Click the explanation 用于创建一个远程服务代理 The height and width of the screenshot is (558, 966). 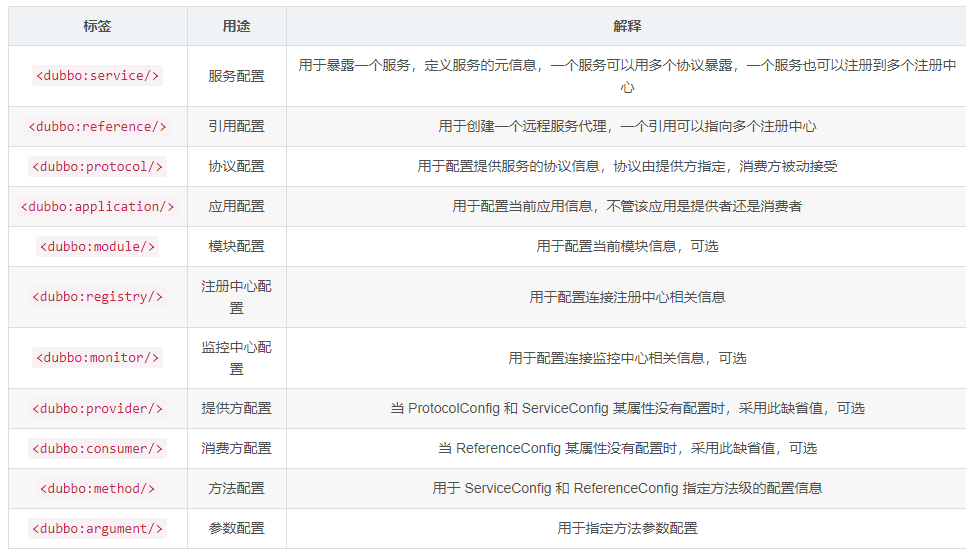pos(627,126)
